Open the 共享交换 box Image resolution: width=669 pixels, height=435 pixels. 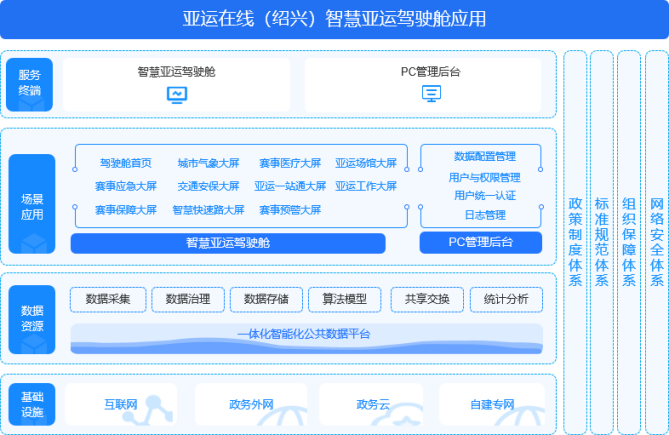pos(427,299)
